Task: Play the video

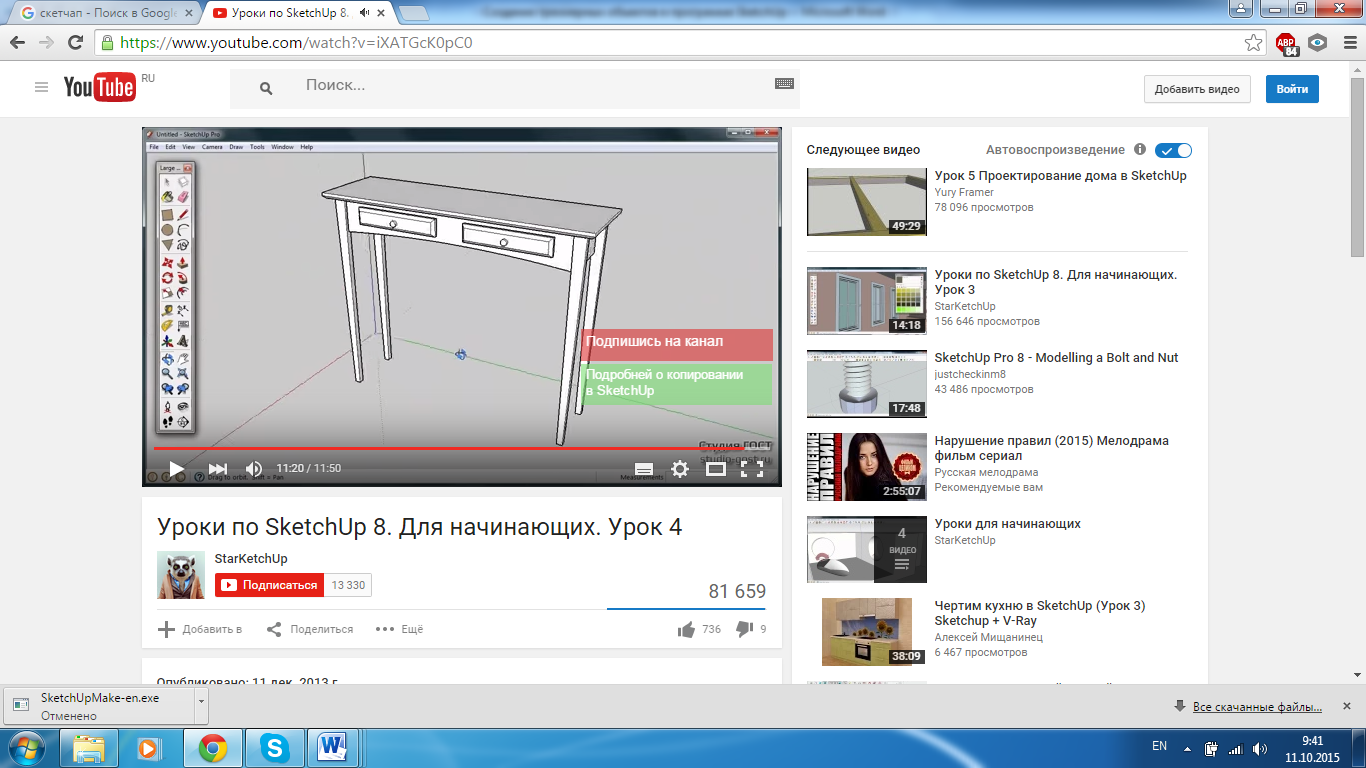Action: tap(177, 468)
